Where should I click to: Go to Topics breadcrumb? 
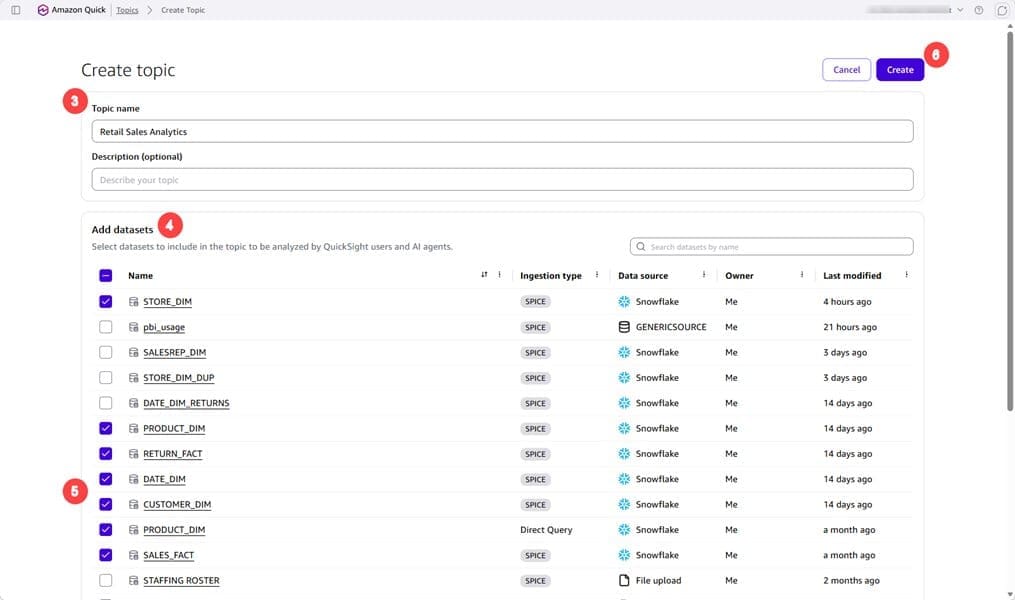coord(127,10)
